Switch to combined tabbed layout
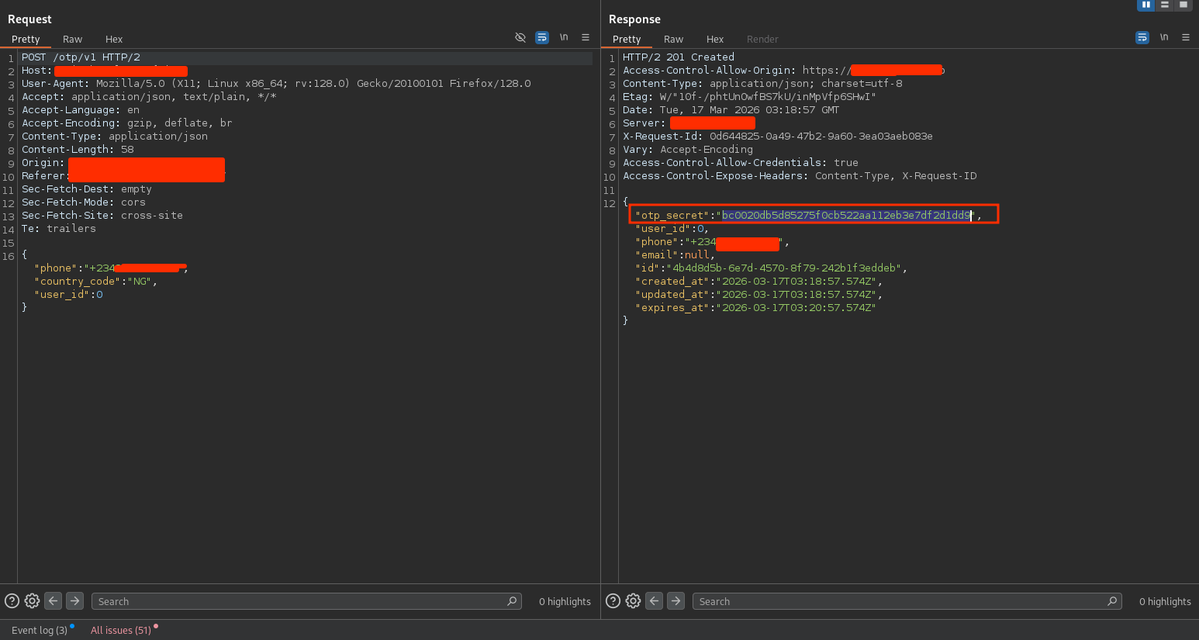The height and width of the screenshot is (640, 1199). 1182,5
